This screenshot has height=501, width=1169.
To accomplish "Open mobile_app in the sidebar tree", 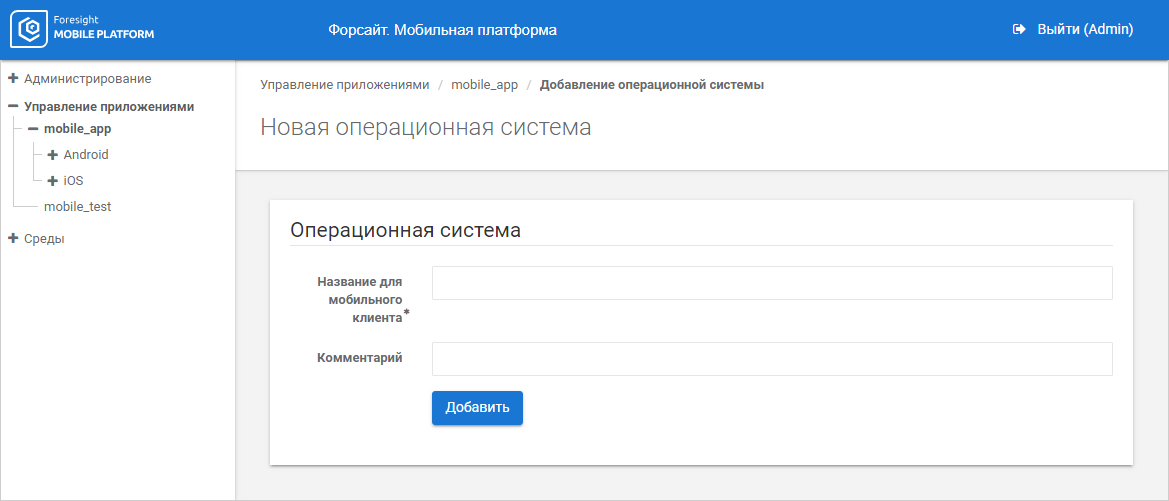I will click(x=77, y=129).
